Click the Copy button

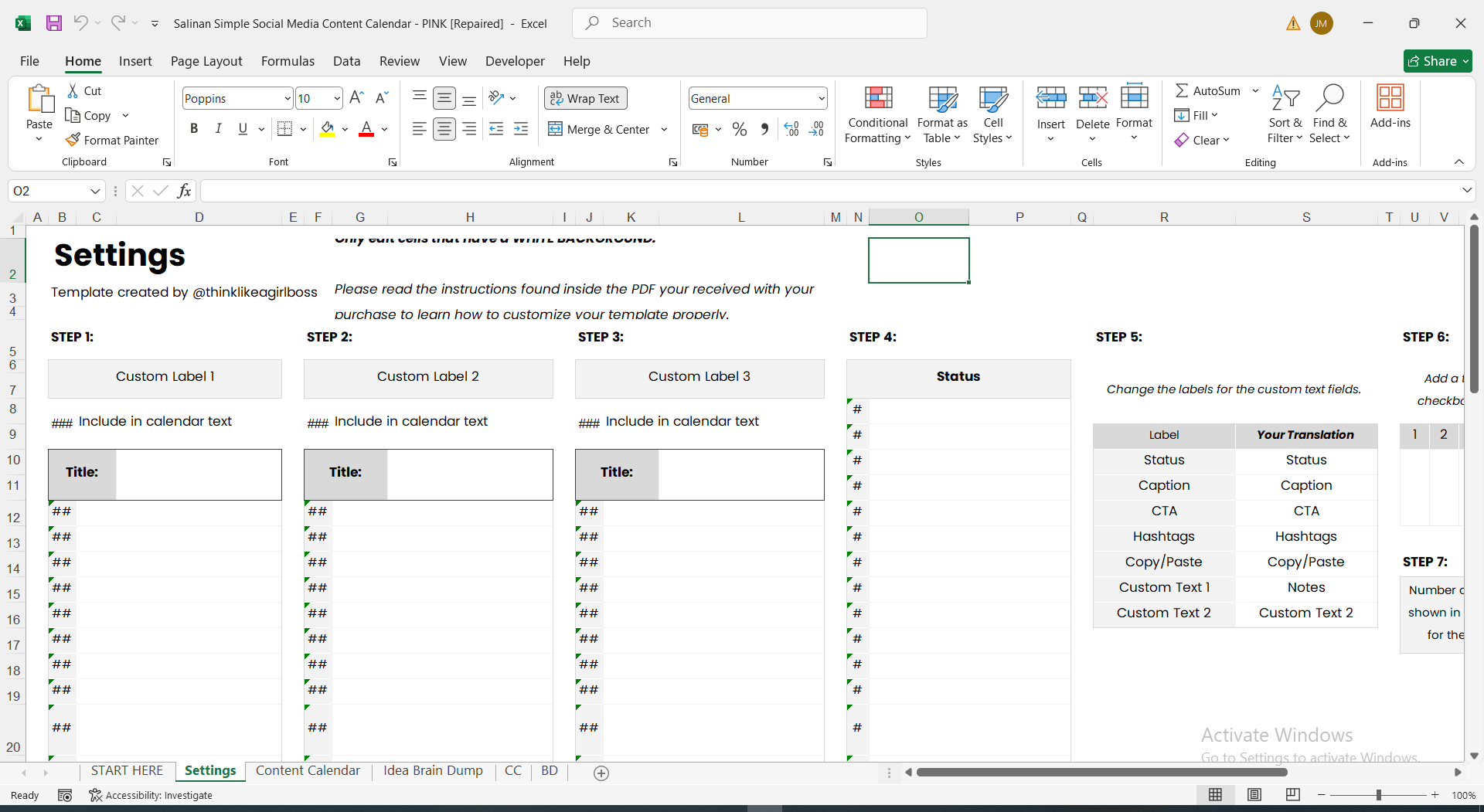[88, 115]
